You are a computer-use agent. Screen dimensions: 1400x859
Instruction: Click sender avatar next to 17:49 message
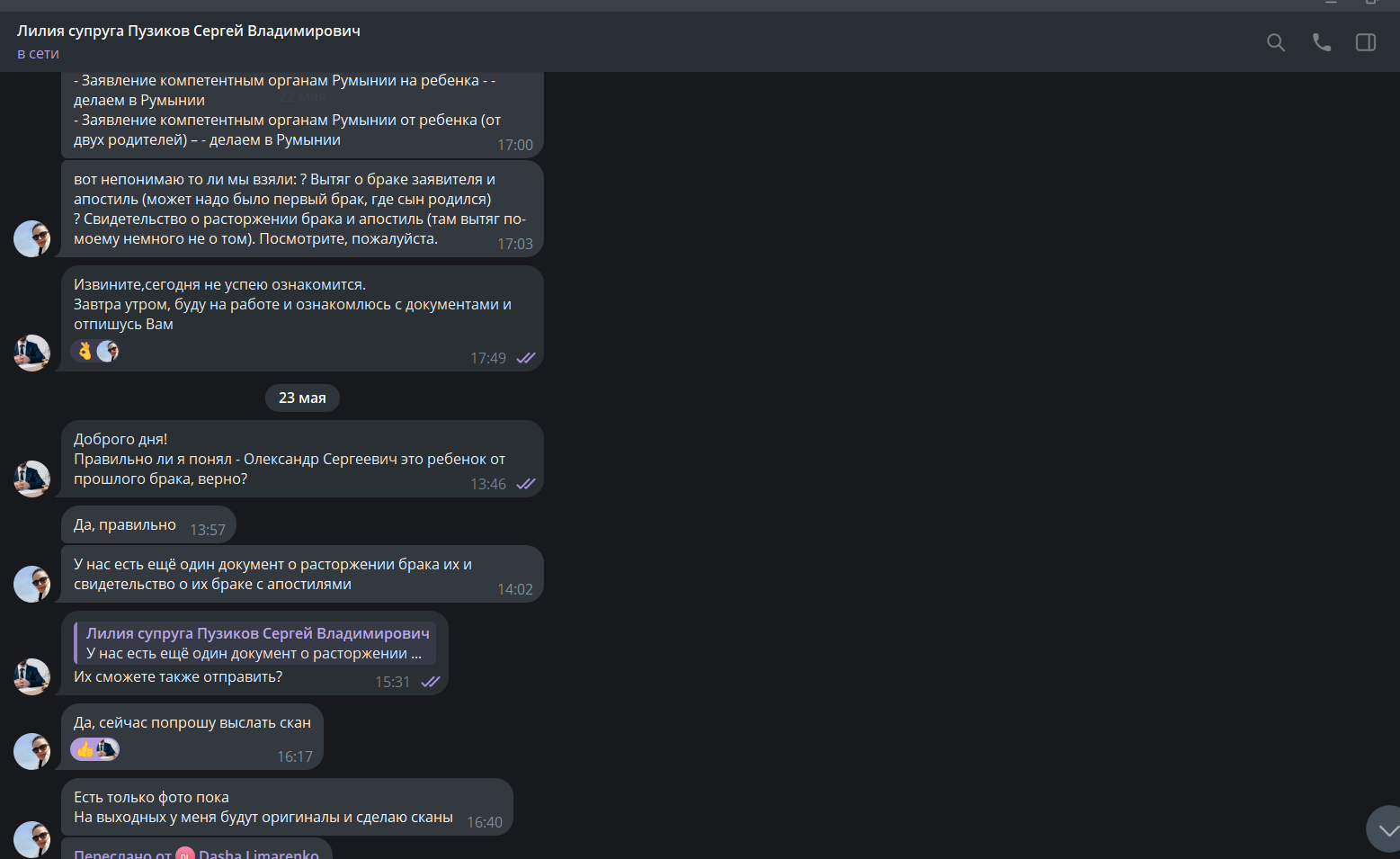click(31, 353)
